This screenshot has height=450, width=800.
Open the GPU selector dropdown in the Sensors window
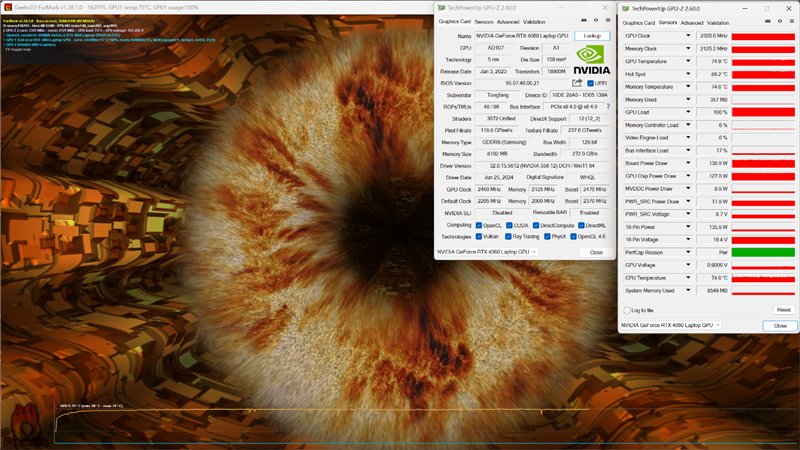[x=670, y=325]
